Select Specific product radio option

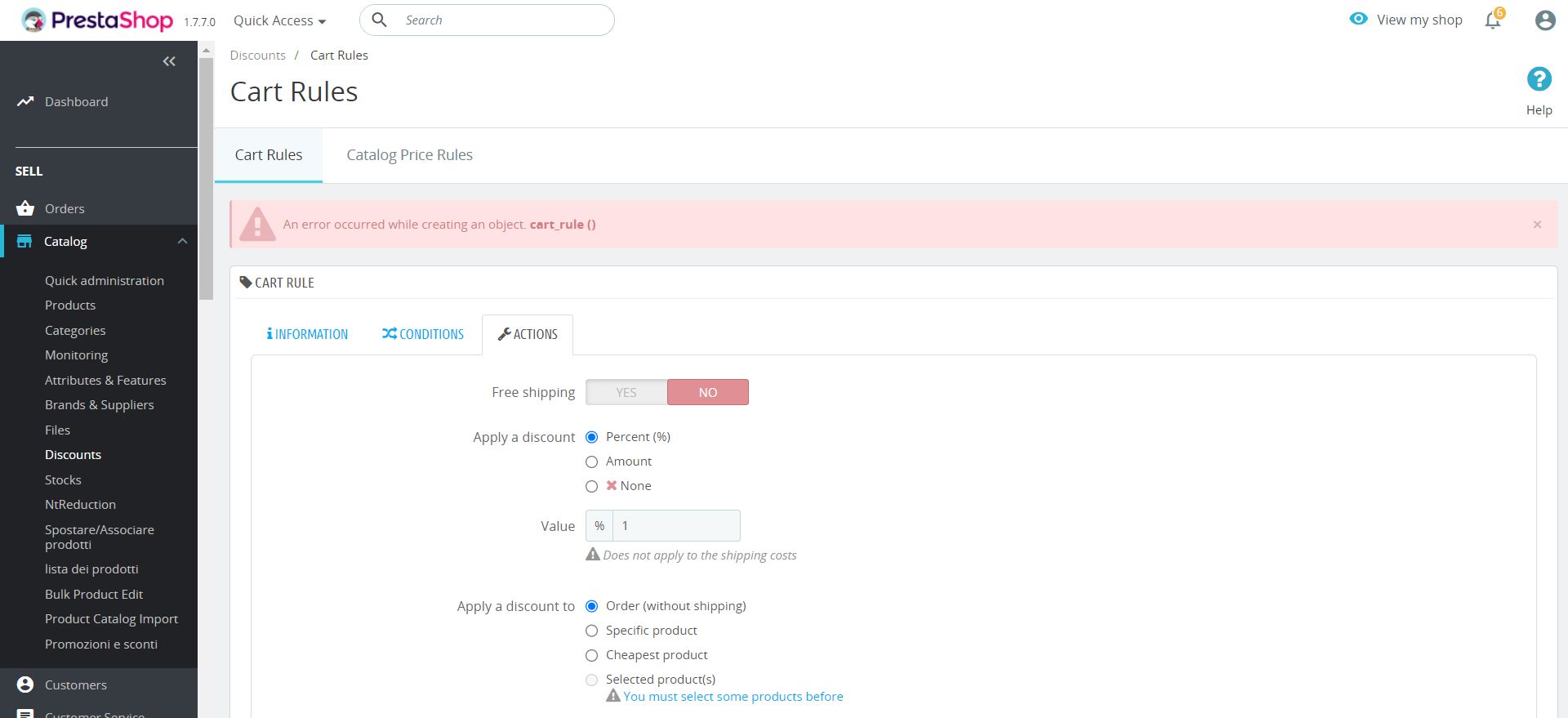592,631
